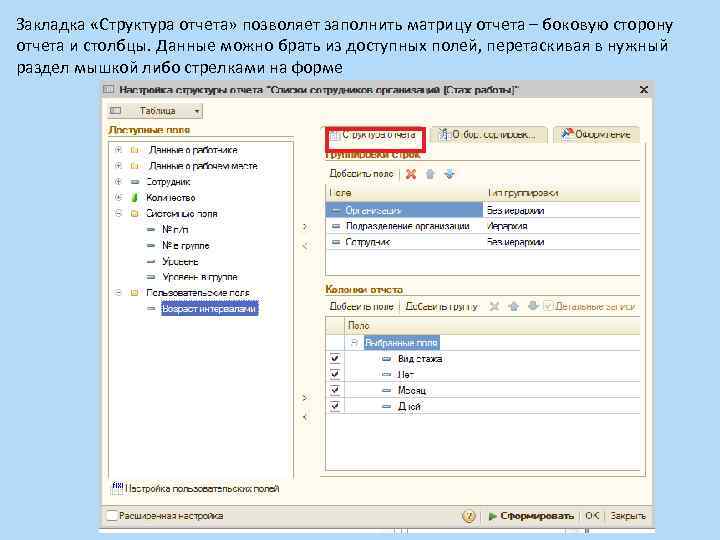The height and width of the screenshot is (540, 720).
Task: Close the report structure settings window
Action: 644,90
